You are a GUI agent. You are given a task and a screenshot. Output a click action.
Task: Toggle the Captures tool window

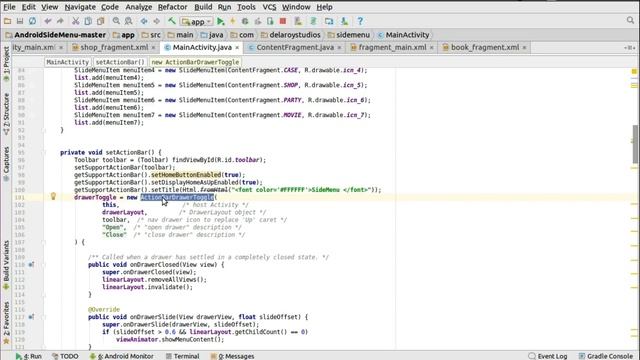tap(6, 164)
